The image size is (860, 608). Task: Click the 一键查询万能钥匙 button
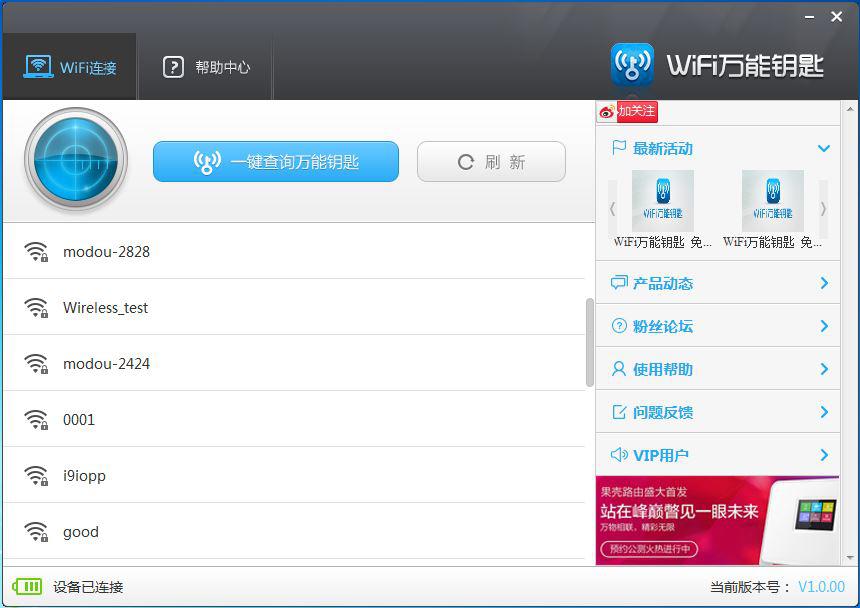pos(276,162)
